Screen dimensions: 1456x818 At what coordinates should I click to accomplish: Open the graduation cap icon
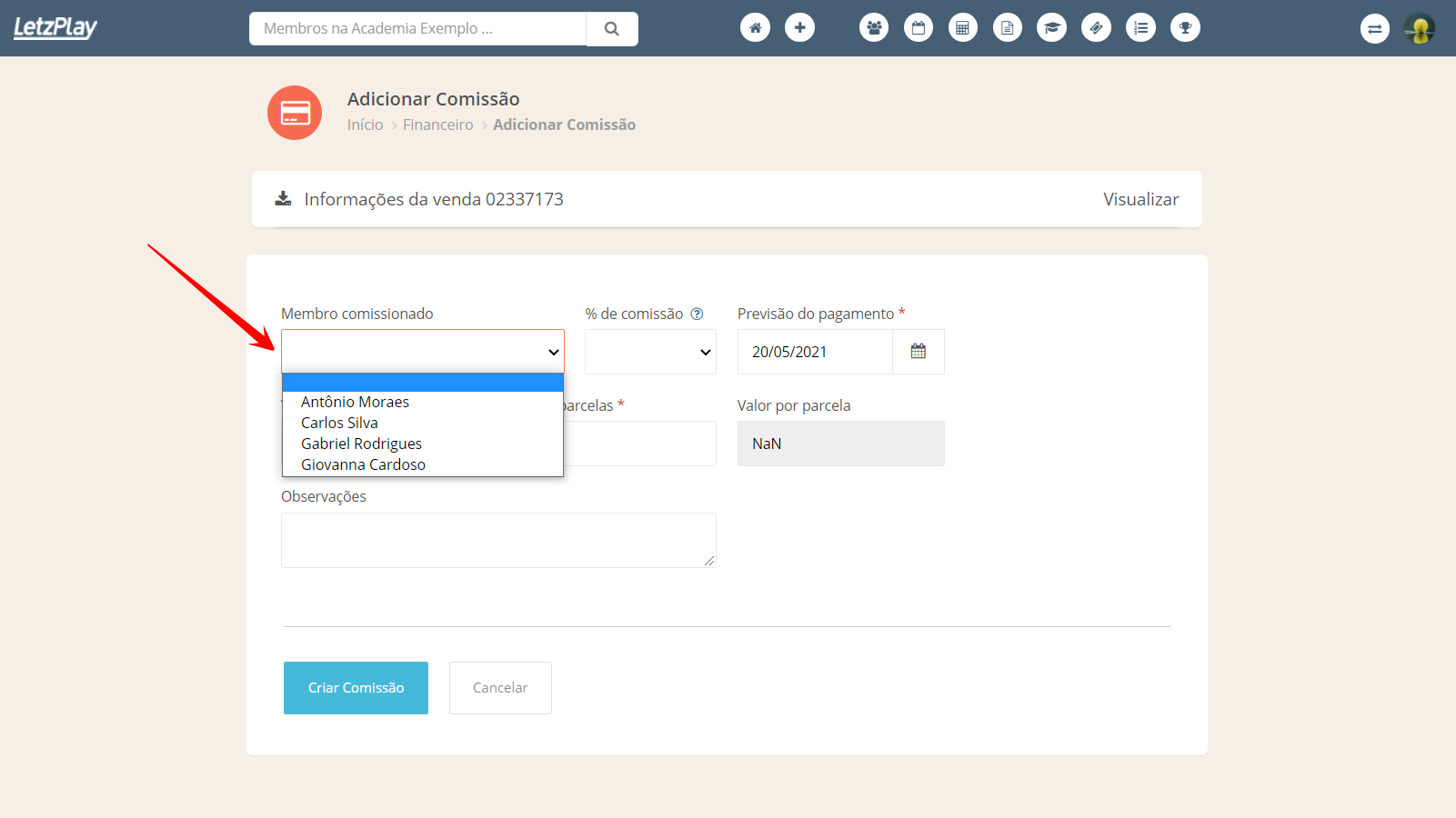1051,28
